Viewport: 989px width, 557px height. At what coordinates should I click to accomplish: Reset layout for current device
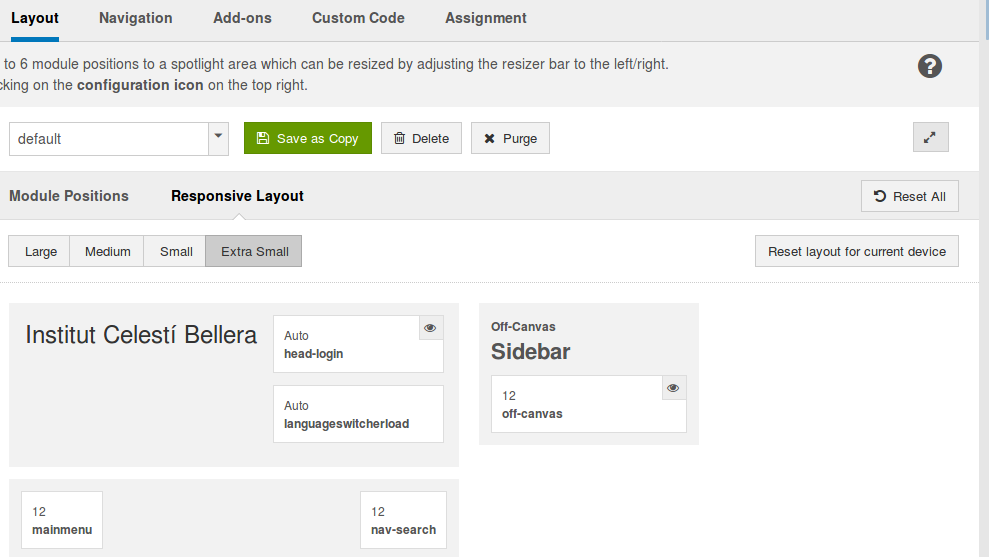[856, 251]
